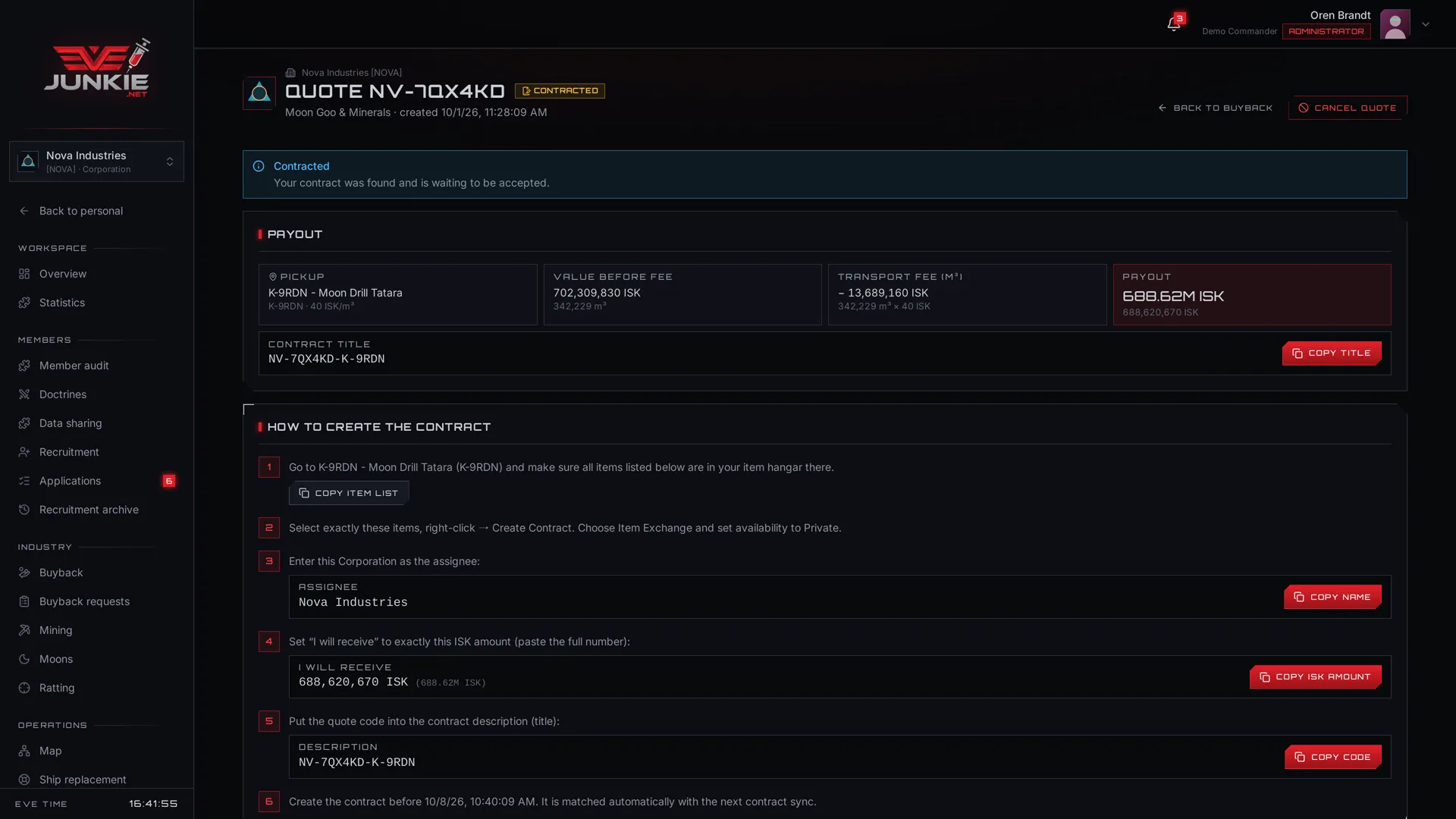Viewport: 1456px width, 819px height.
Task: Click the Map sidebar icon
Action: click(24, 751)
